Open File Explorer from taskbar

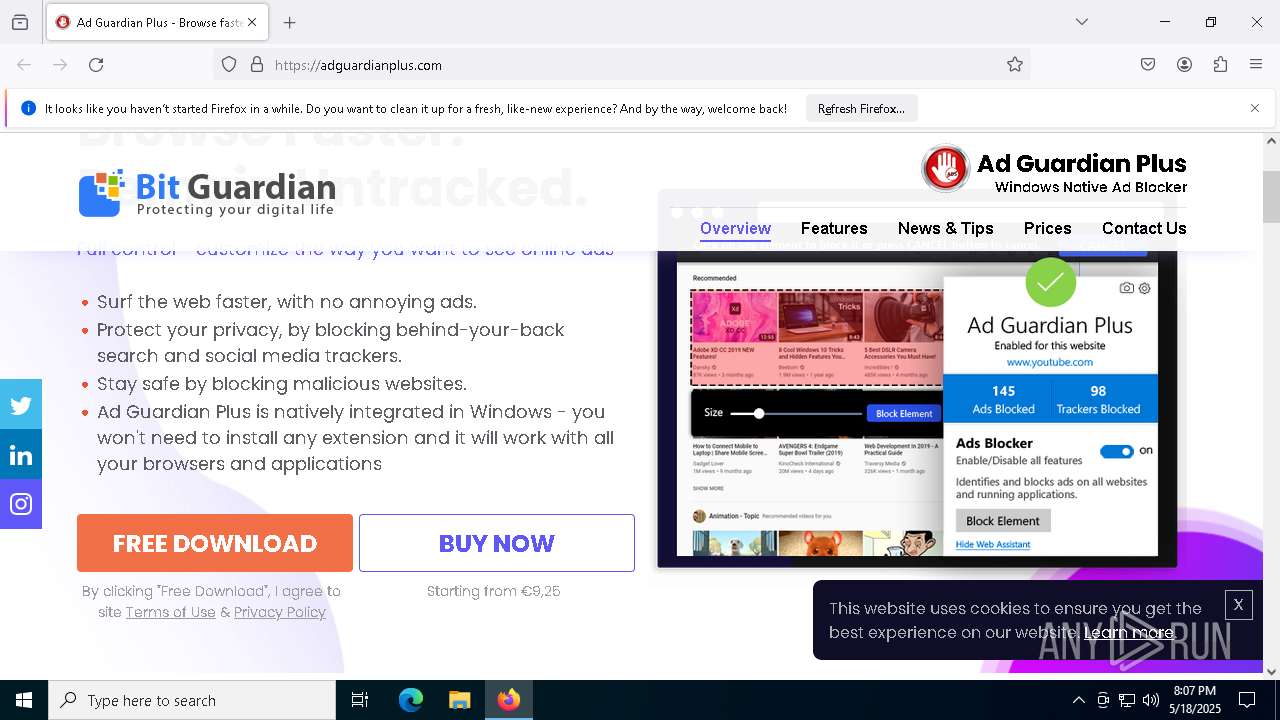pyautogui.click(x=459, y=700)
